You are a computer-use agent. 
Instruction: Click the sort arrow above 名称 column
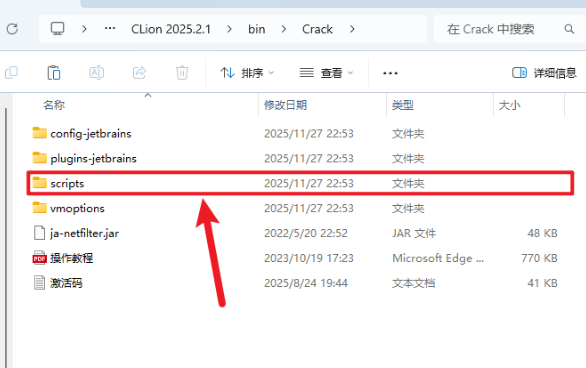pyautogui.click(x=148, y=95)
